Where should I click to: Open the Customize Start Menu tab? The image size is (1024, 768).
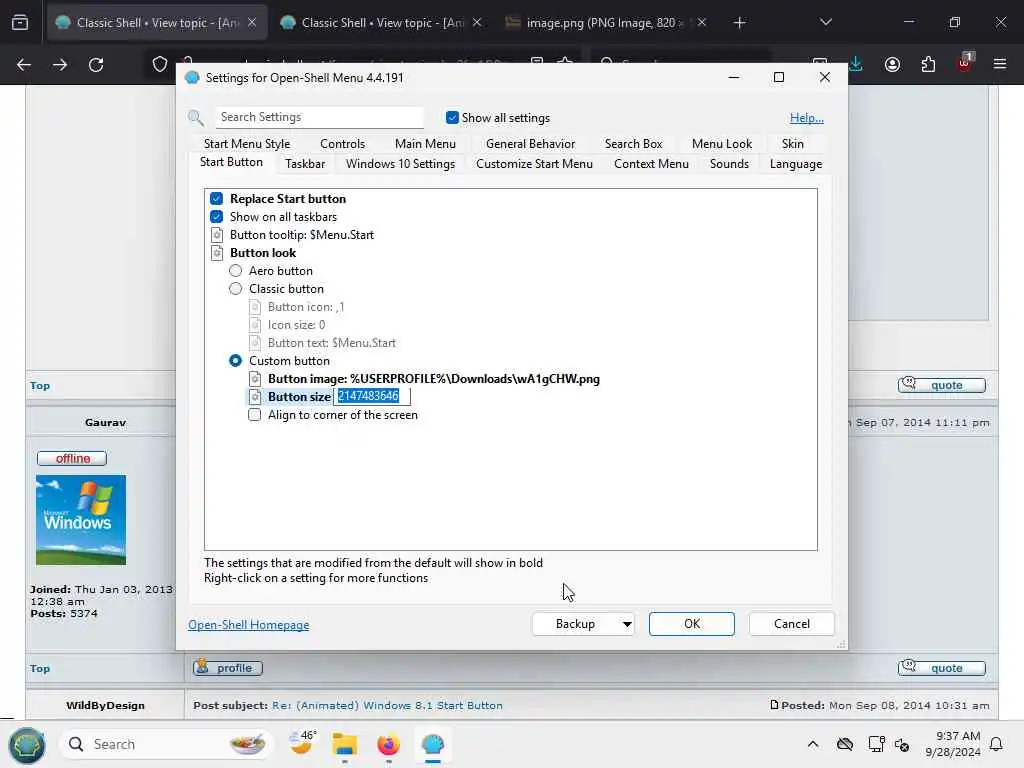coord(534,164)
